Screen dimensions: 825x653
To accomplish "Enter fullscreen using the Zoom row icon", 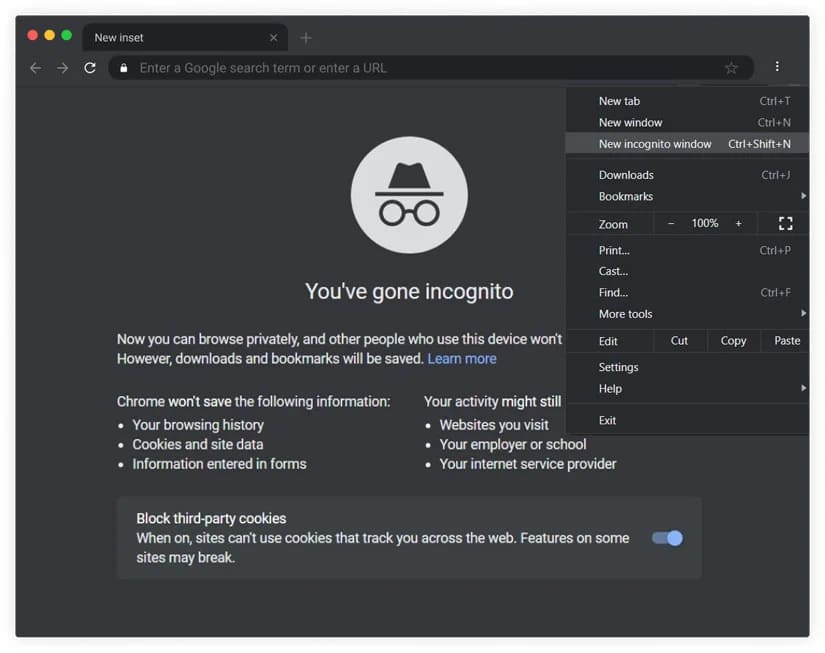I will pos(786,224).
